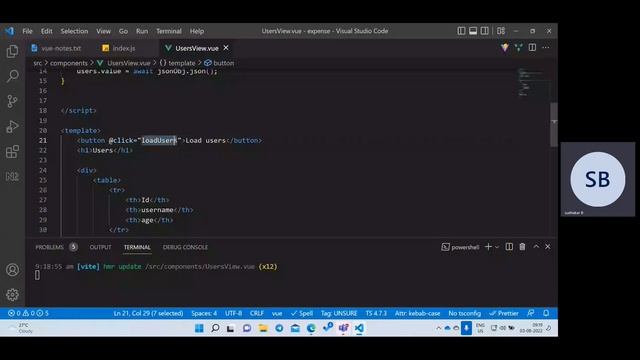
Task: Open the Search view in activity bar
Action: (12, 76)
